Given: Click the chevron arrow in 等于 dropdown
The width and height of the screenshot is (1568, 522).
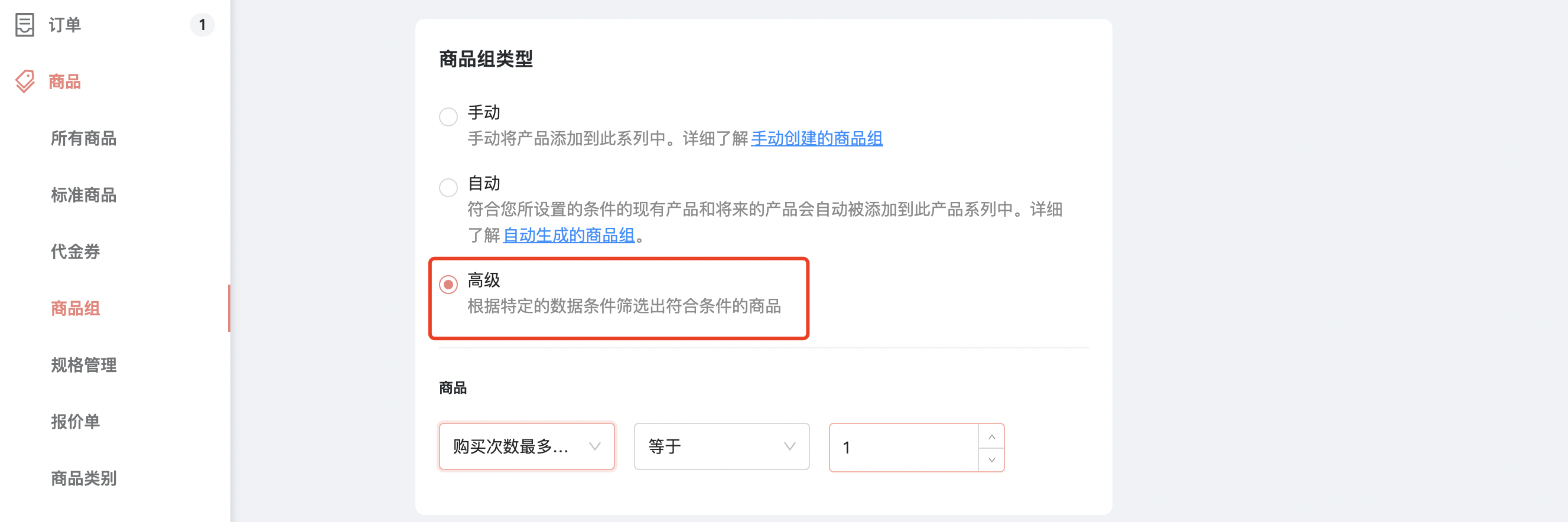Looking at the screenshot, I should 789,446.
